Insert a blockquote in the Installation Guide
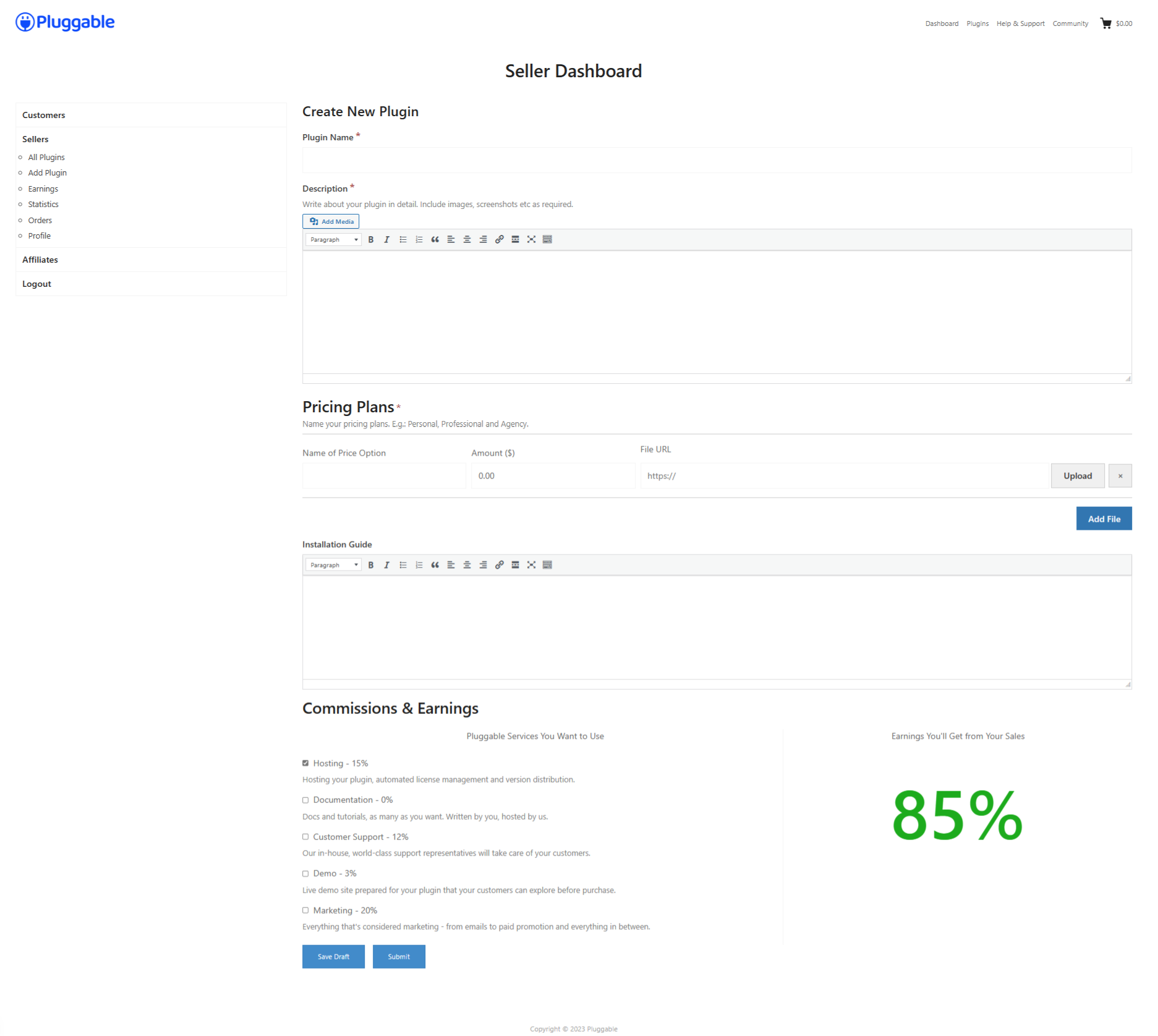The image size is (1158, 1036). (435, 564)
